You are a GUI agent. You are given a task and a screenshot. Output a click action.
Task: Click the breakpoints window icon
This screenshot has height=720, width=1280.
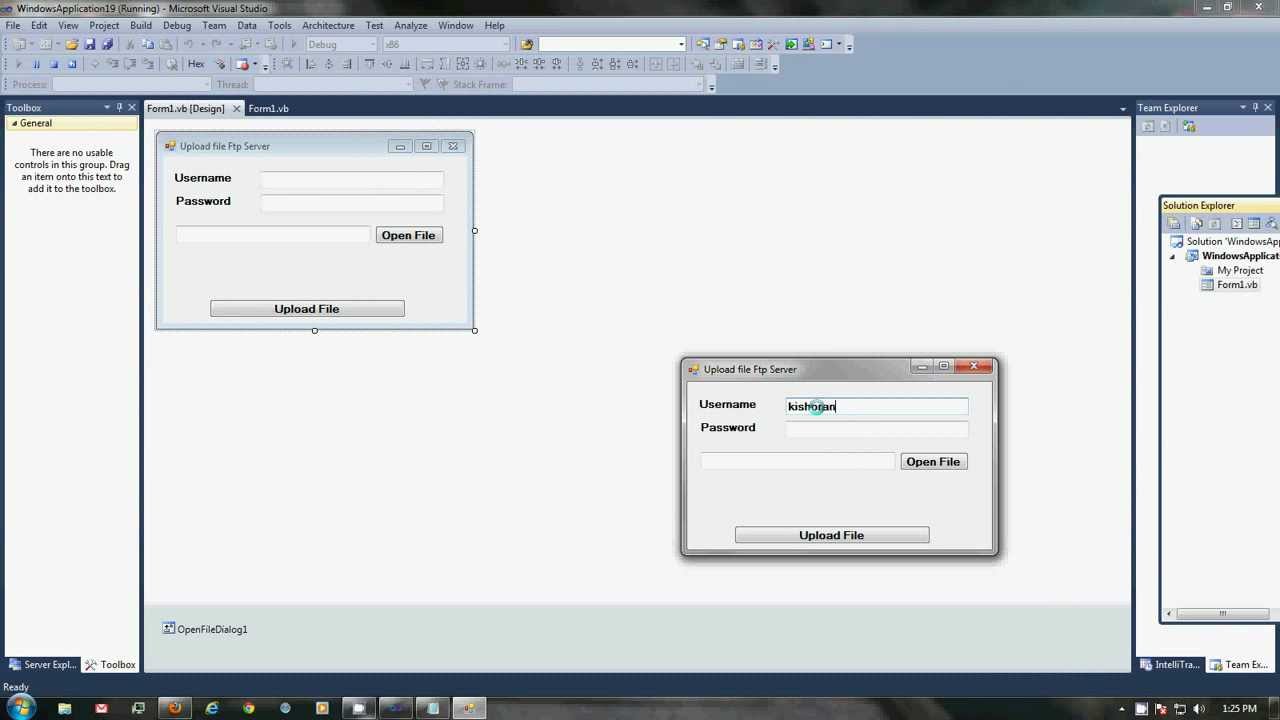(241, 64)
